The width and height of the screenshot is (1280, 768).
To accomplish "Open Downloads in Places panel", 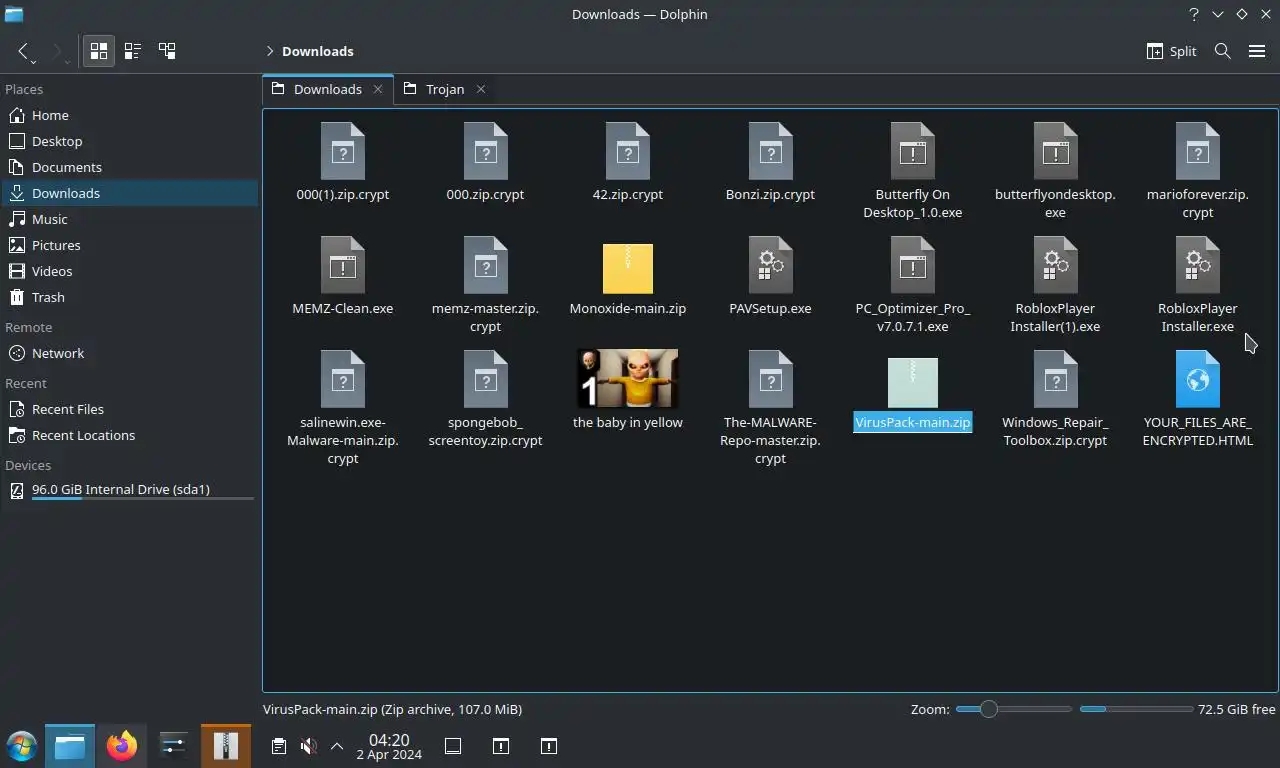I will pos(129,193).
